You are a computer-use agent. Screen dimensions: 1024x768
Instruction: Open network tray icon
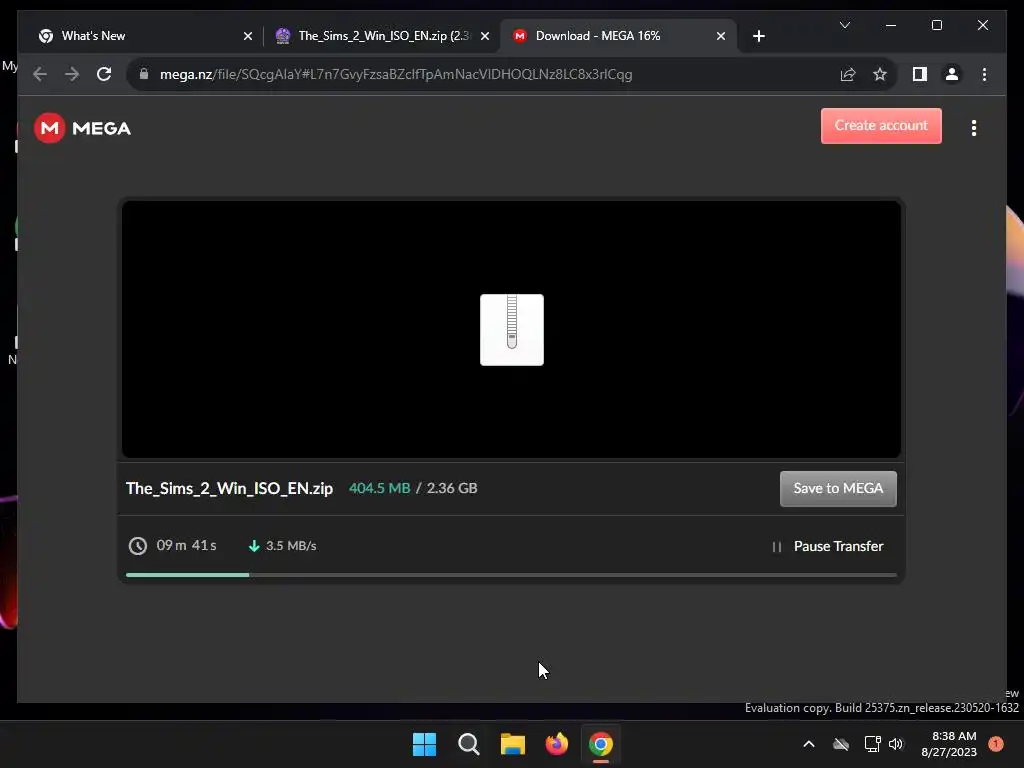point(872,744)
